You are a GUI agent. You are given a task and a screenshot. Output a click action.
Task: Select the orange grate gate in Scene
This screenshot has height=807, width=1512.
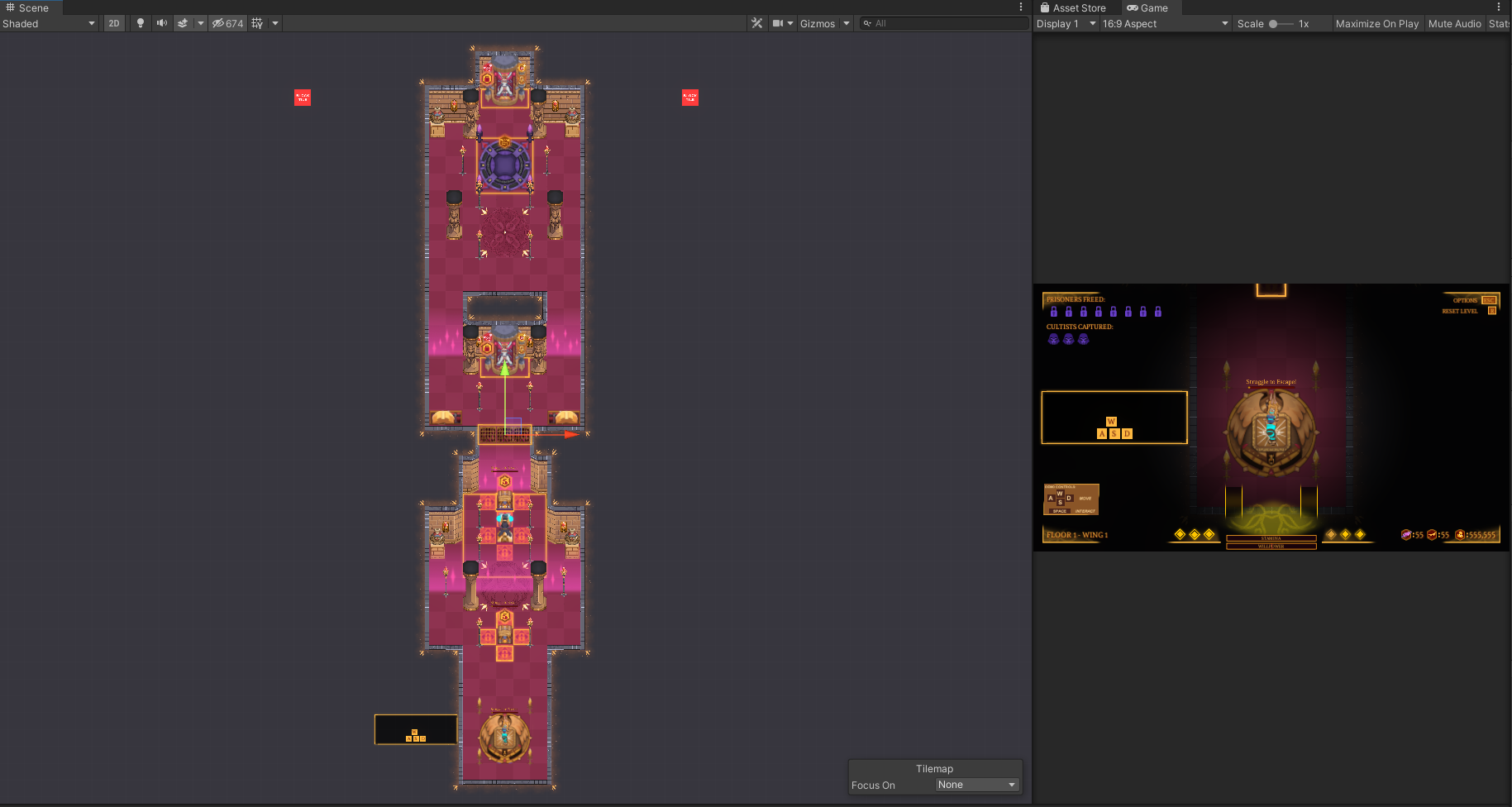tap(505, 435)
